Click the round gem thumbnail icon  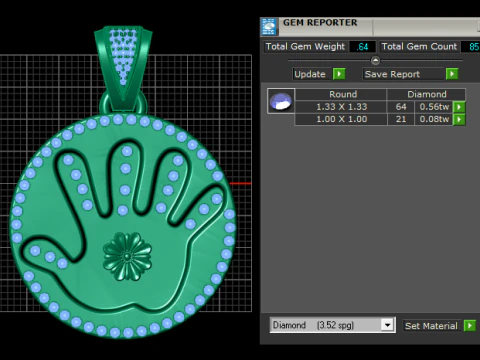[281, 101]
